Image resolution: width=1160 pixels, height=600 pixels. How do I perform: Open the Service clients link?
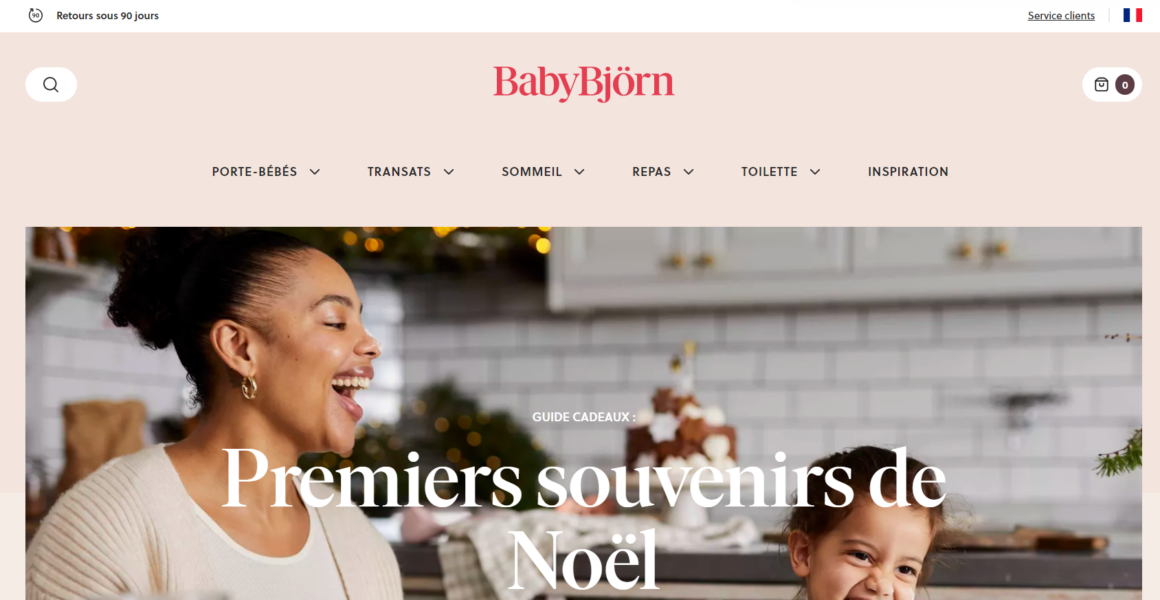point(1061,16)
